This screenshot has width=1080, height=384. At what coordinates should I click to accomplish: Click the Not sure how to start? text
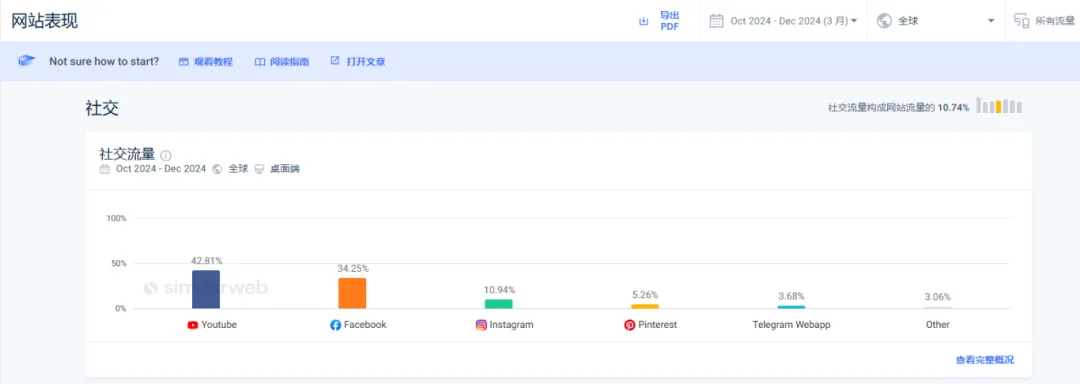[x=104, y=61]
